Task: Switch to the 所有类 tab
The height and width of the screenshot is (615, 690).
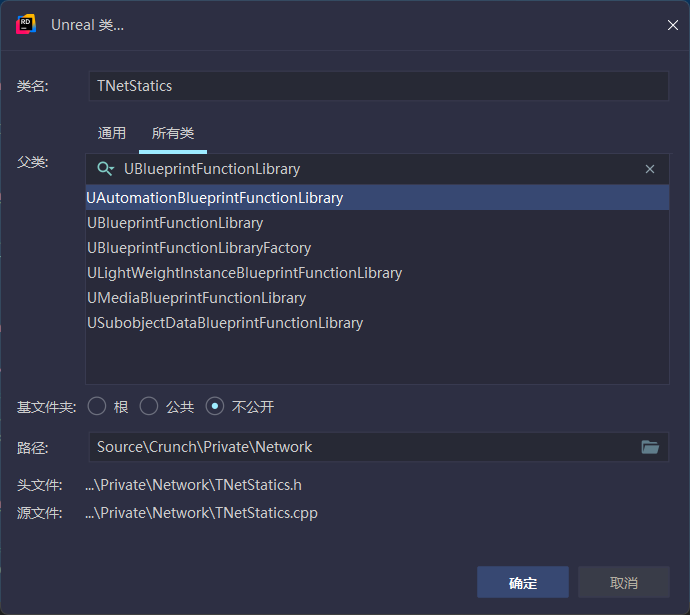Action: (x=173, y=133)
